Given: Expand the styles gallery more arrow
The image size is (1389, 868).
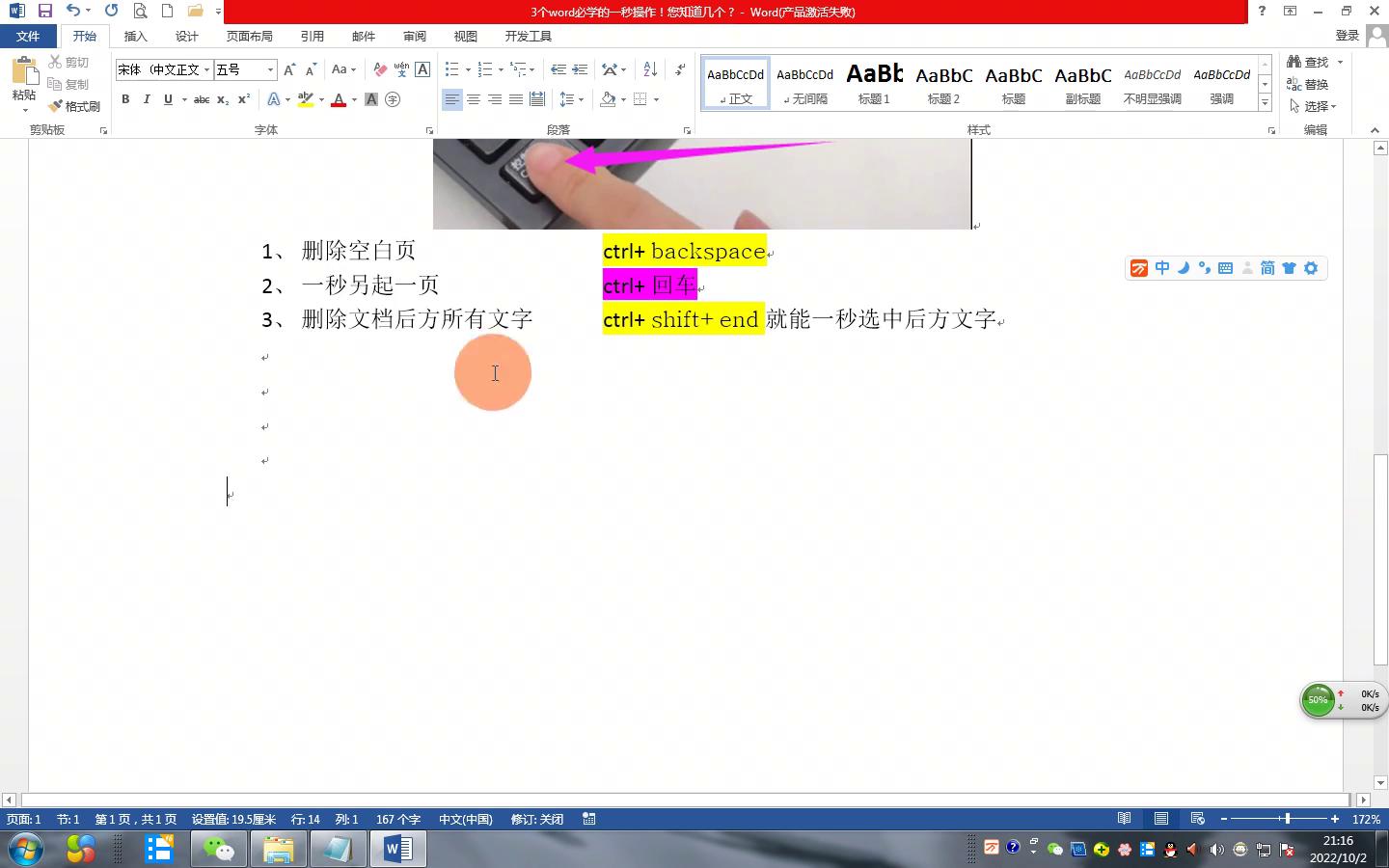Looking at the screenshot, I should coord(1265,102).
